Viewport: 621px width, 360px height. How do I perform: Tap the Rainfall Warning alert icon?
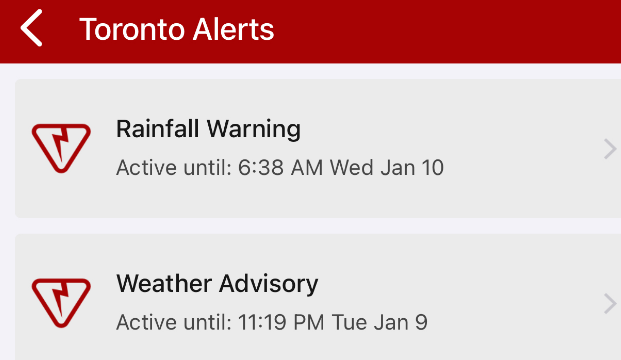[61, 148]
